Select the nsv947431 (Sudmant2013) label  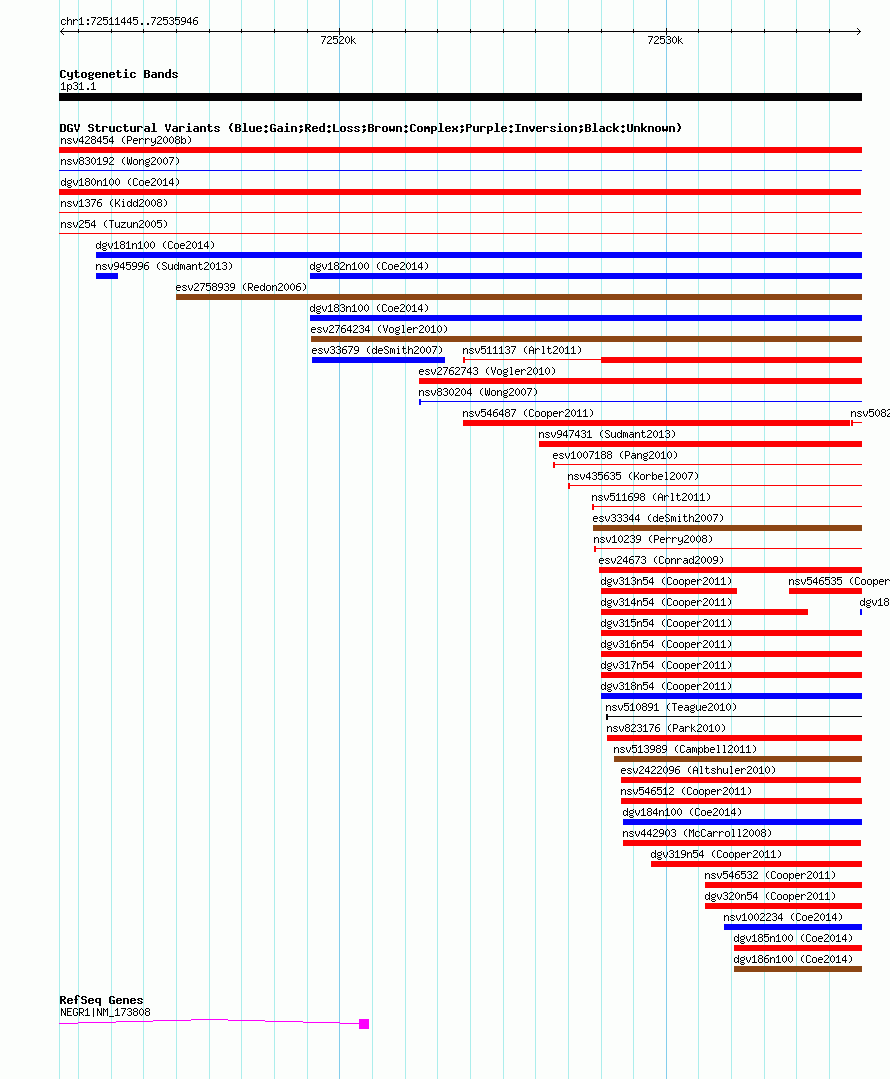[607, 434]
